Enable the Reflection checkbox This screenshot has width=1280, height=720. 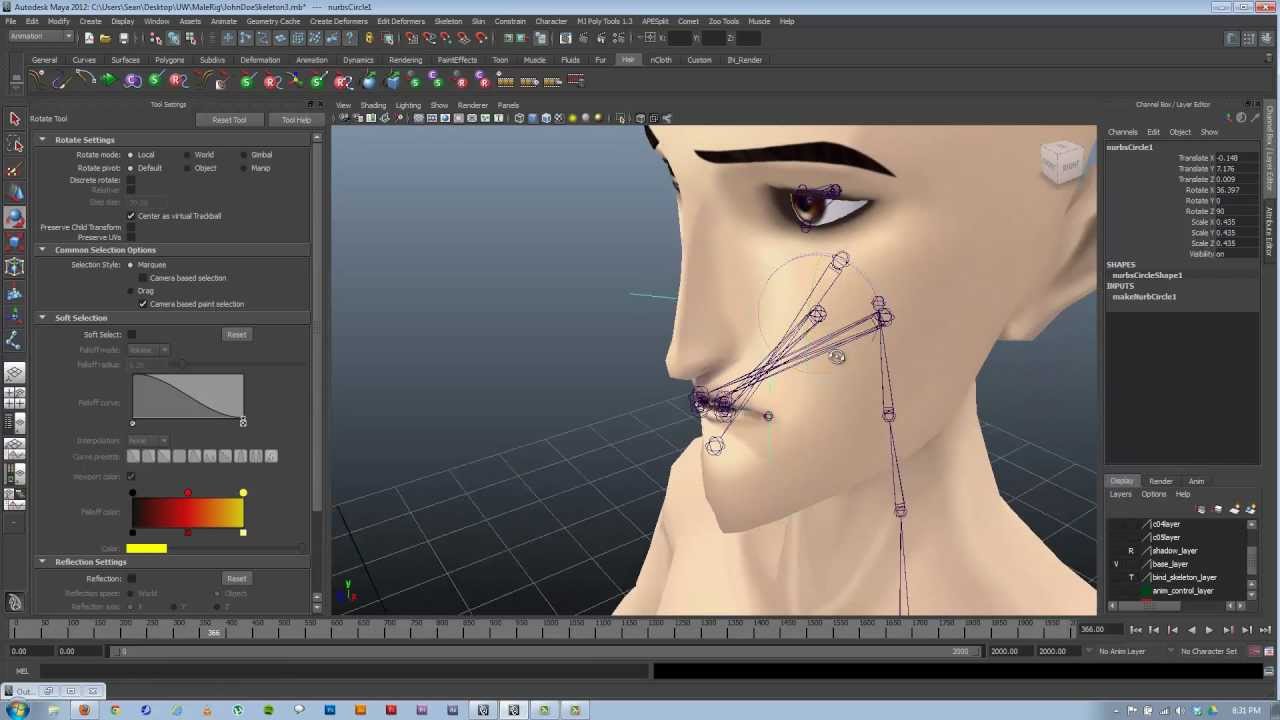132,579
